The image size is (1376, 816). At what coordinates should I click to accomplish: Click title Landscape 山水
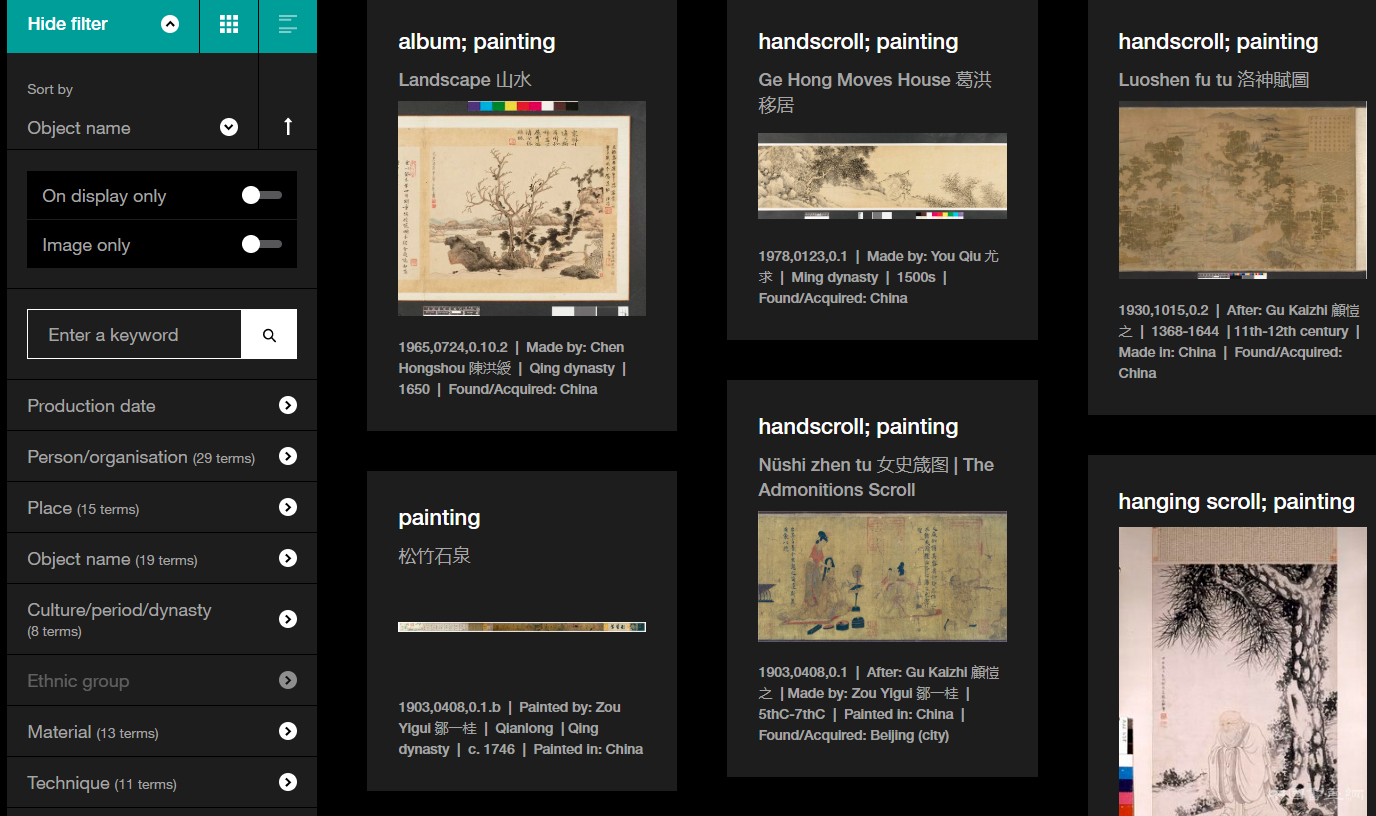[x=465, y=80]
